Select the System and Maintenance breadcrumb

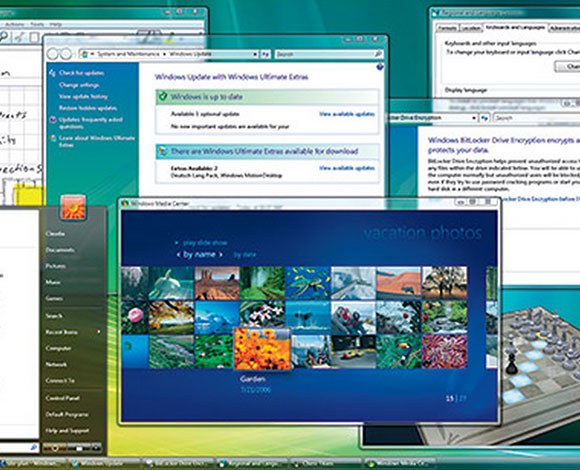tap(127, 54)
